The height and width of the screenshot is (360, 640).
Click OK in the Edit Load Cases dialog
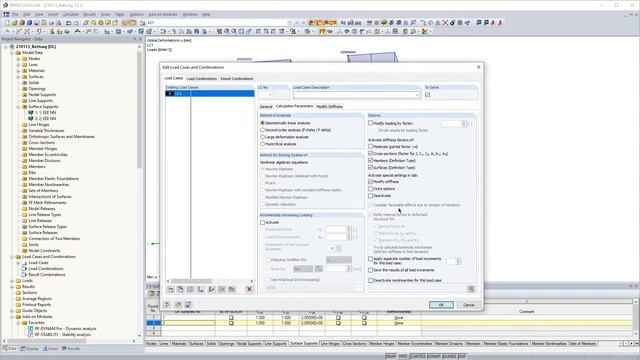coord(441,305)
